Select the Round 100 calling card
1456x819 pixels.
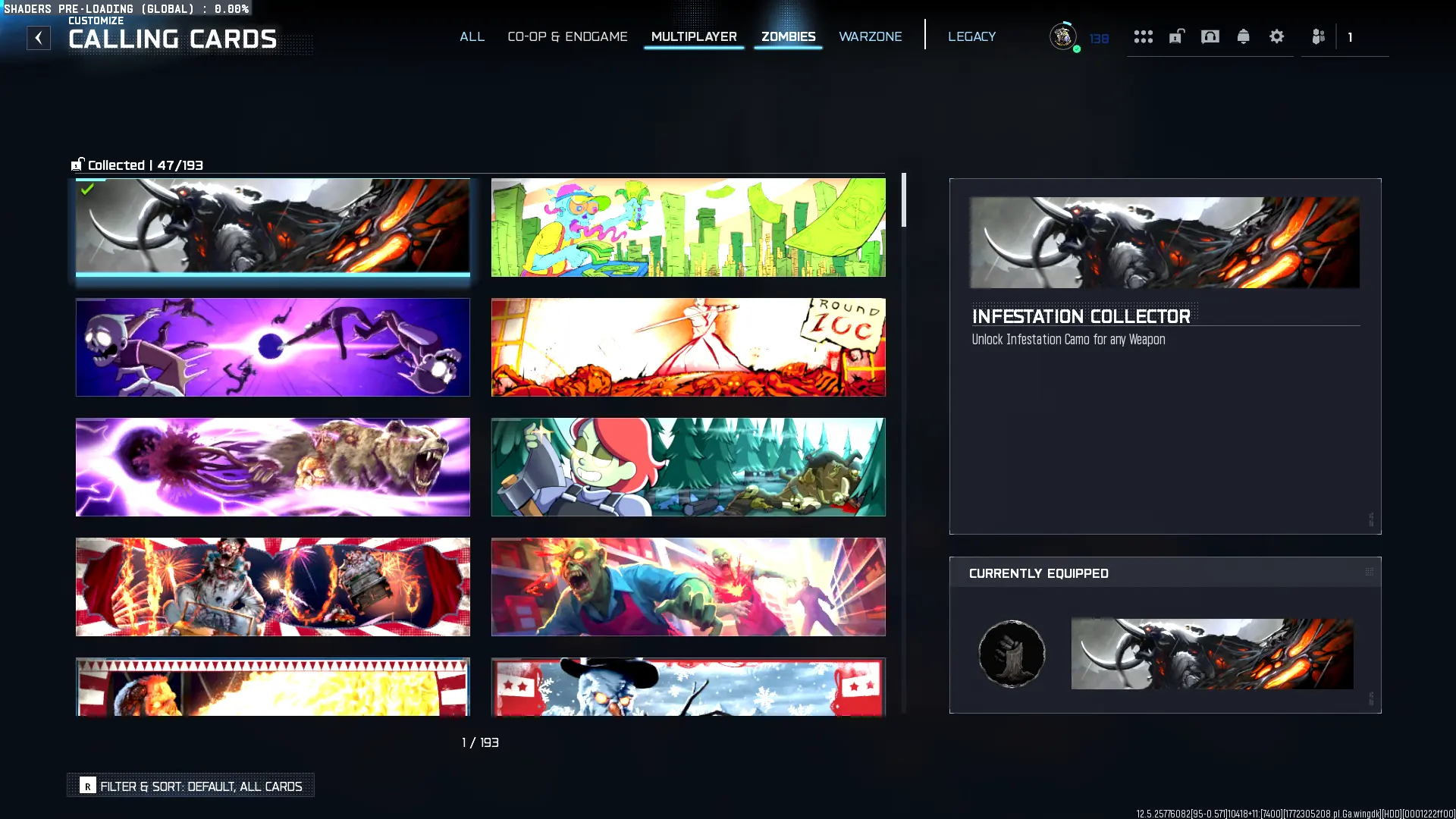point(688,347)
